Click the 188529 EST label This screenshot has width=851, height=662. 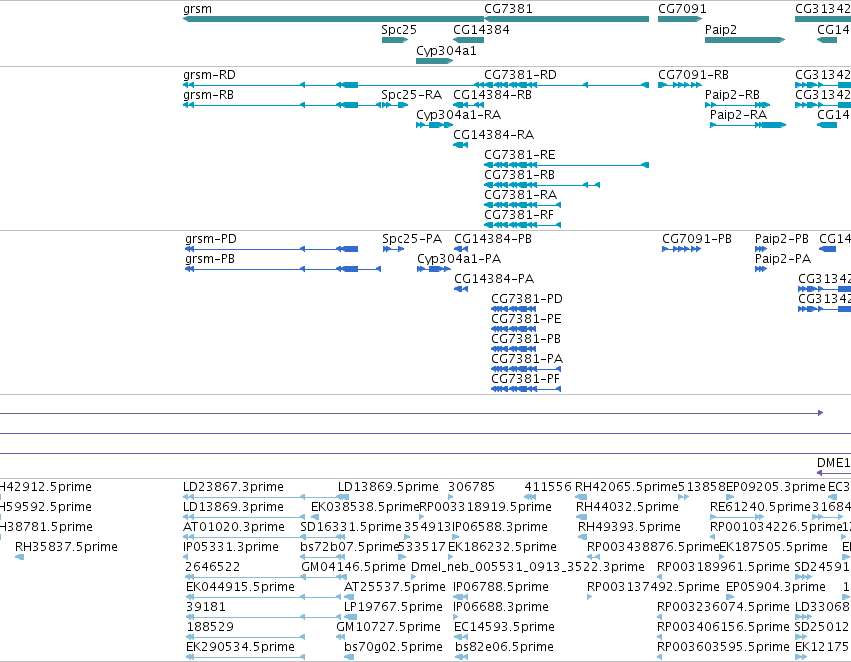210,627
